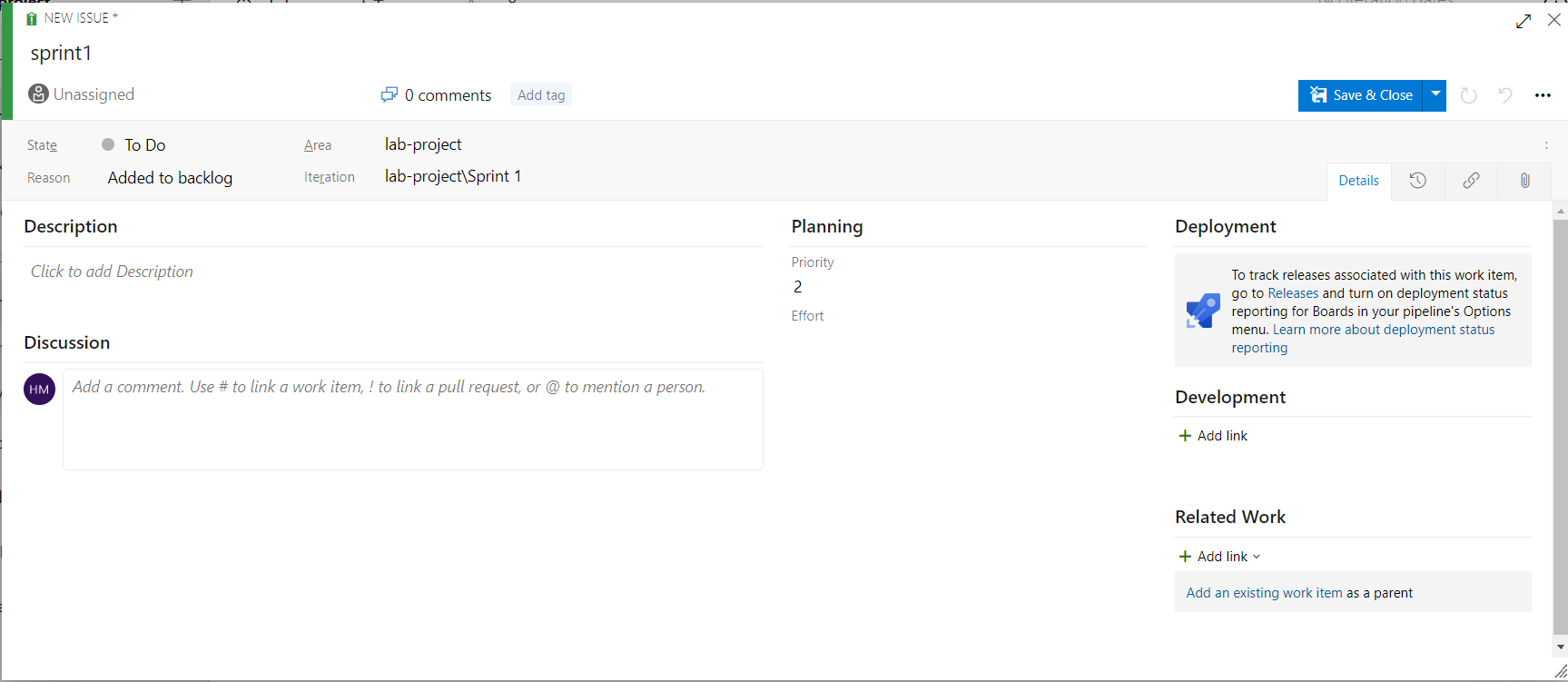Click the Unassigned person avatar icon
This screenshot has width=1568, height=682.
click(x=38, y=94)
